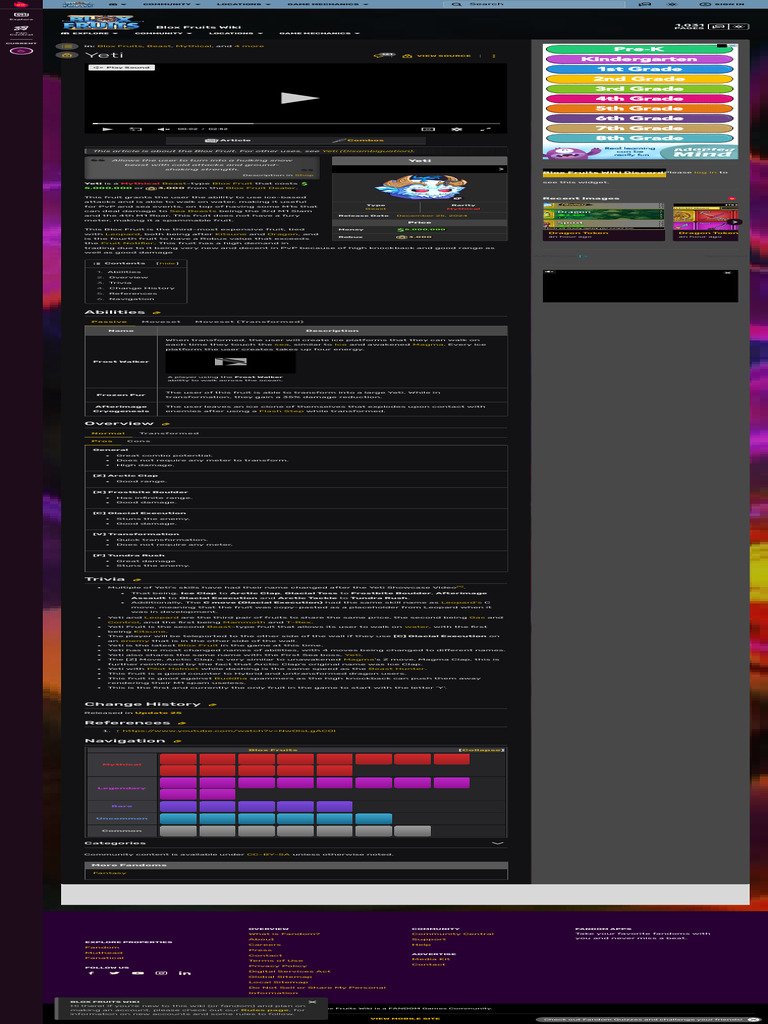Open the more options kebab menu beside View Source
Screen dimensions: 768x1024
(x=493, y=56)
